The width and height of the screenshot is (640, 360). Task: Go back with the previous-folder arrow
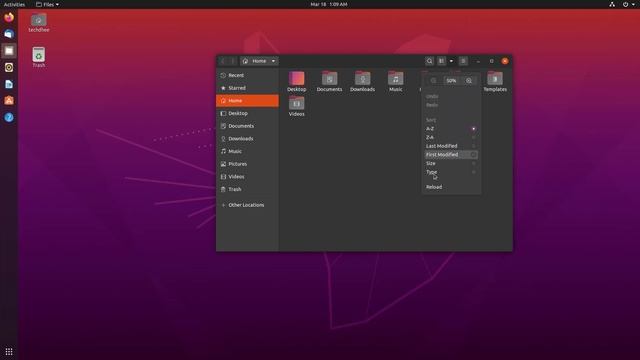click(x=223, y=61)
